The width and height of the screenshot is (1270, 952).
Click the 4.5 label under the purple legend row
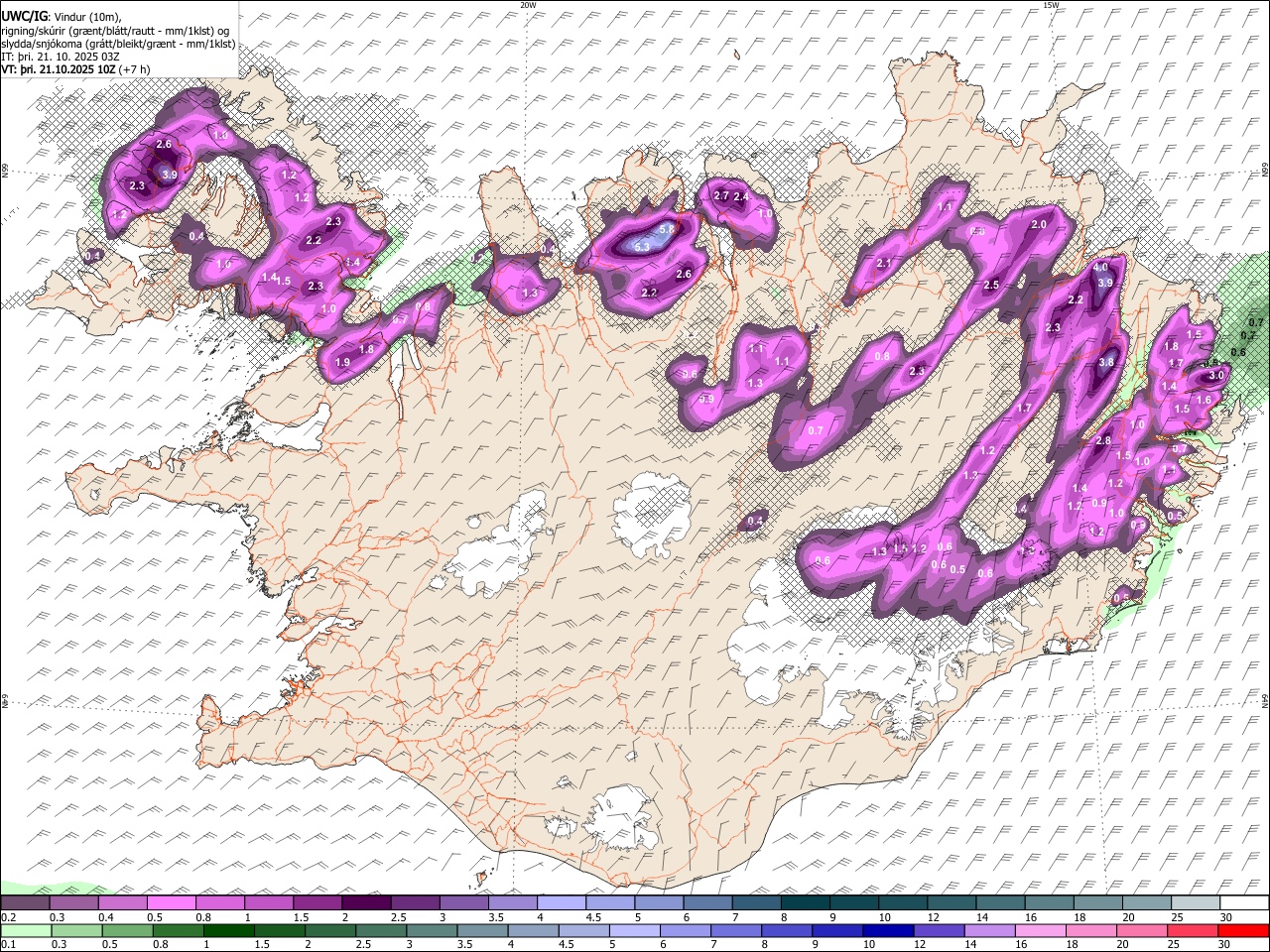[x=592, y=917]
